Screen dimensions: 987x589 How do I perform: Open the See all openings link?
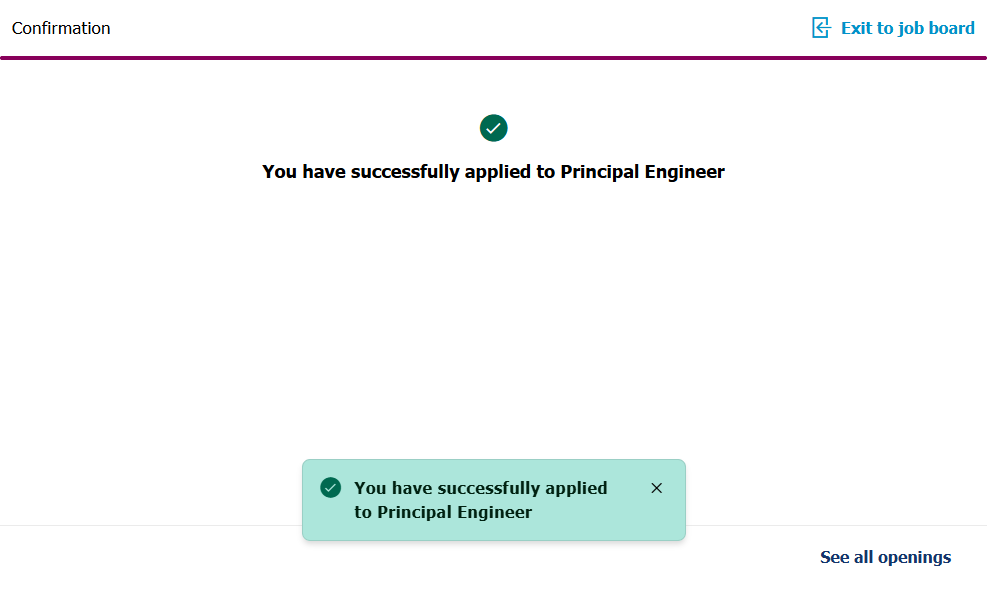pos(885,557)
